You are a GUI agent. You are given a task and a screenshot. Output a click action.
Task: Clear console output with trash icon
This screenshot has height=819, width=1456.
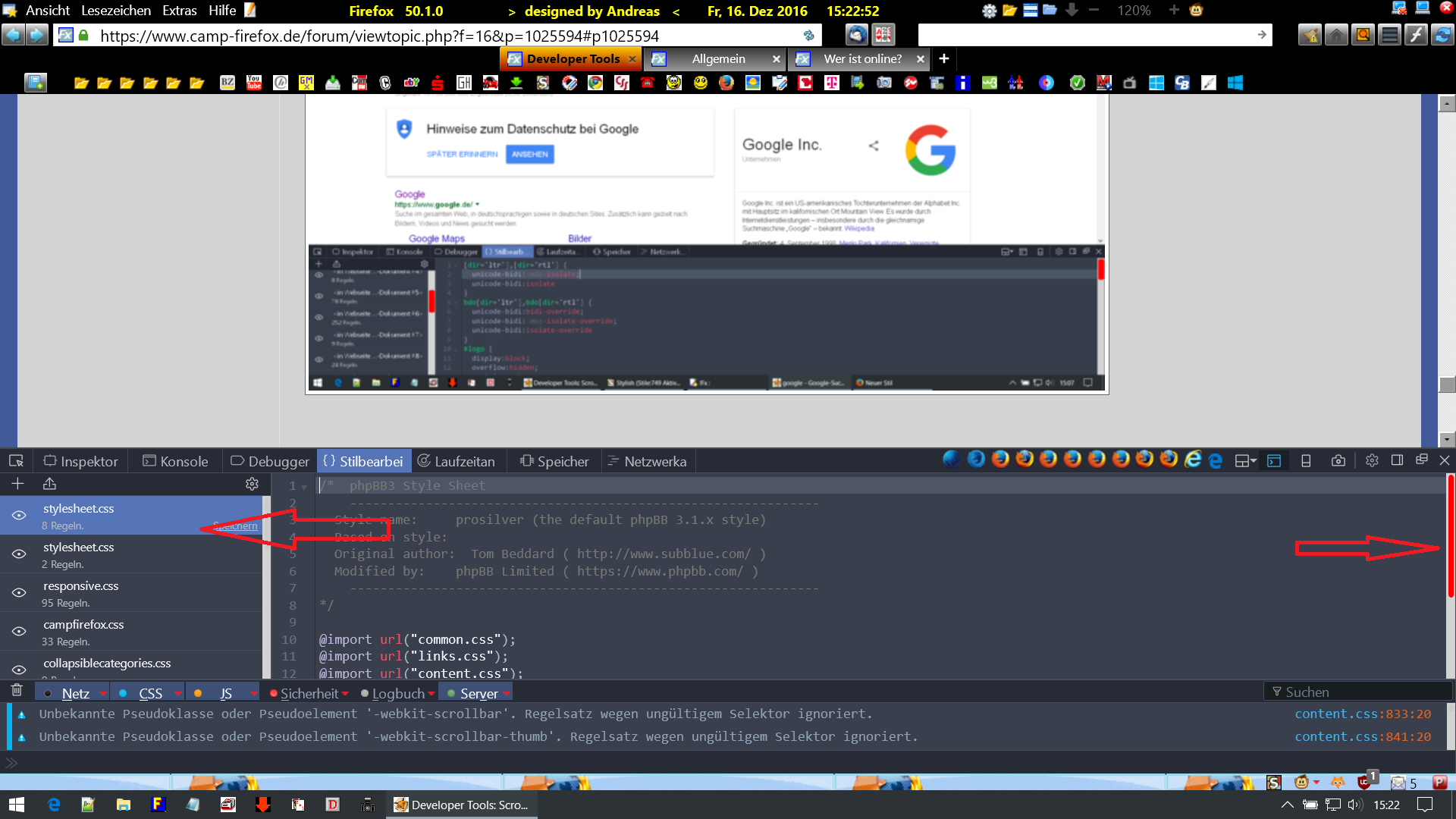pyautogui.click(x=17, y=690)
